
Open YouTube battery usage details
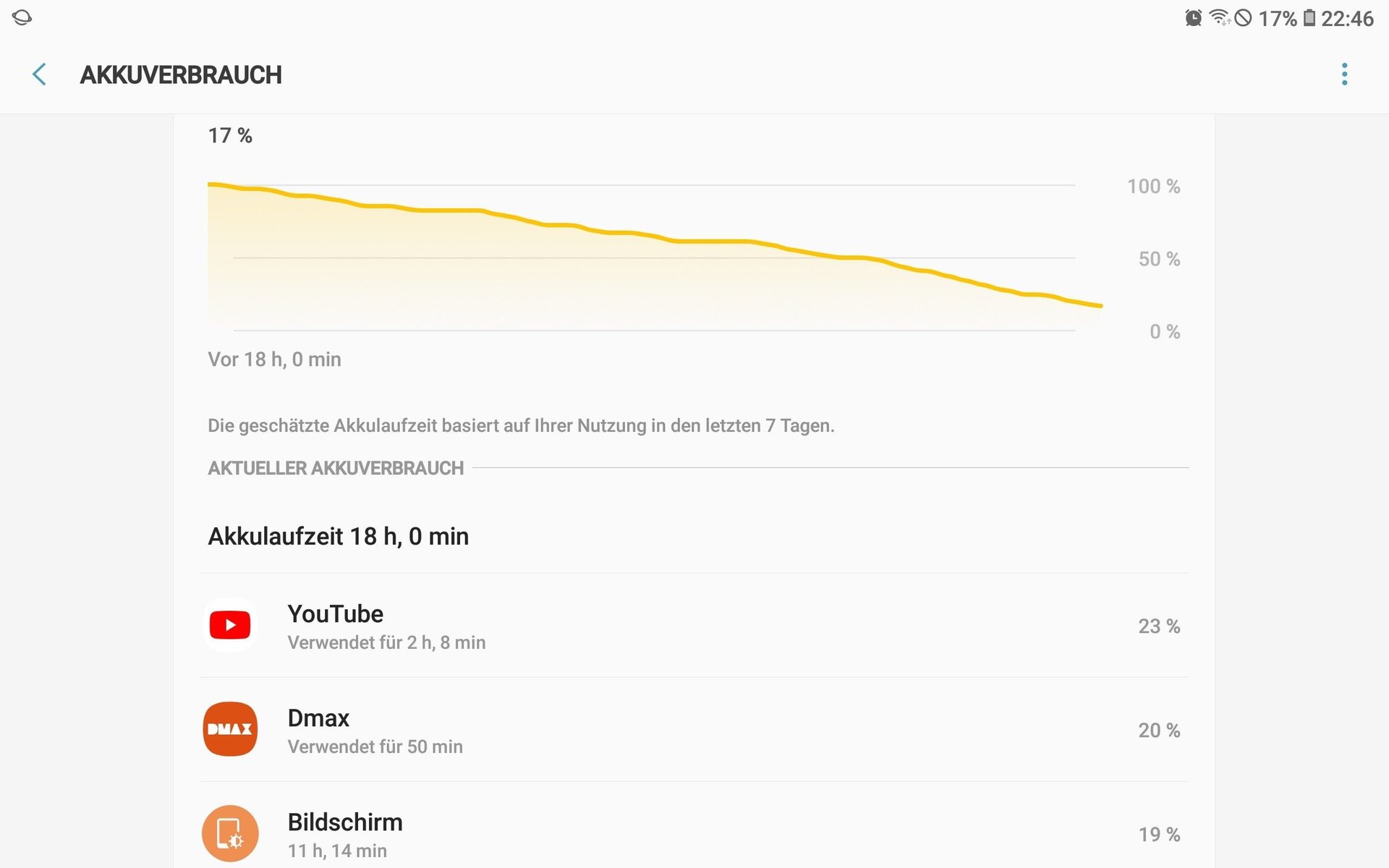694,626
